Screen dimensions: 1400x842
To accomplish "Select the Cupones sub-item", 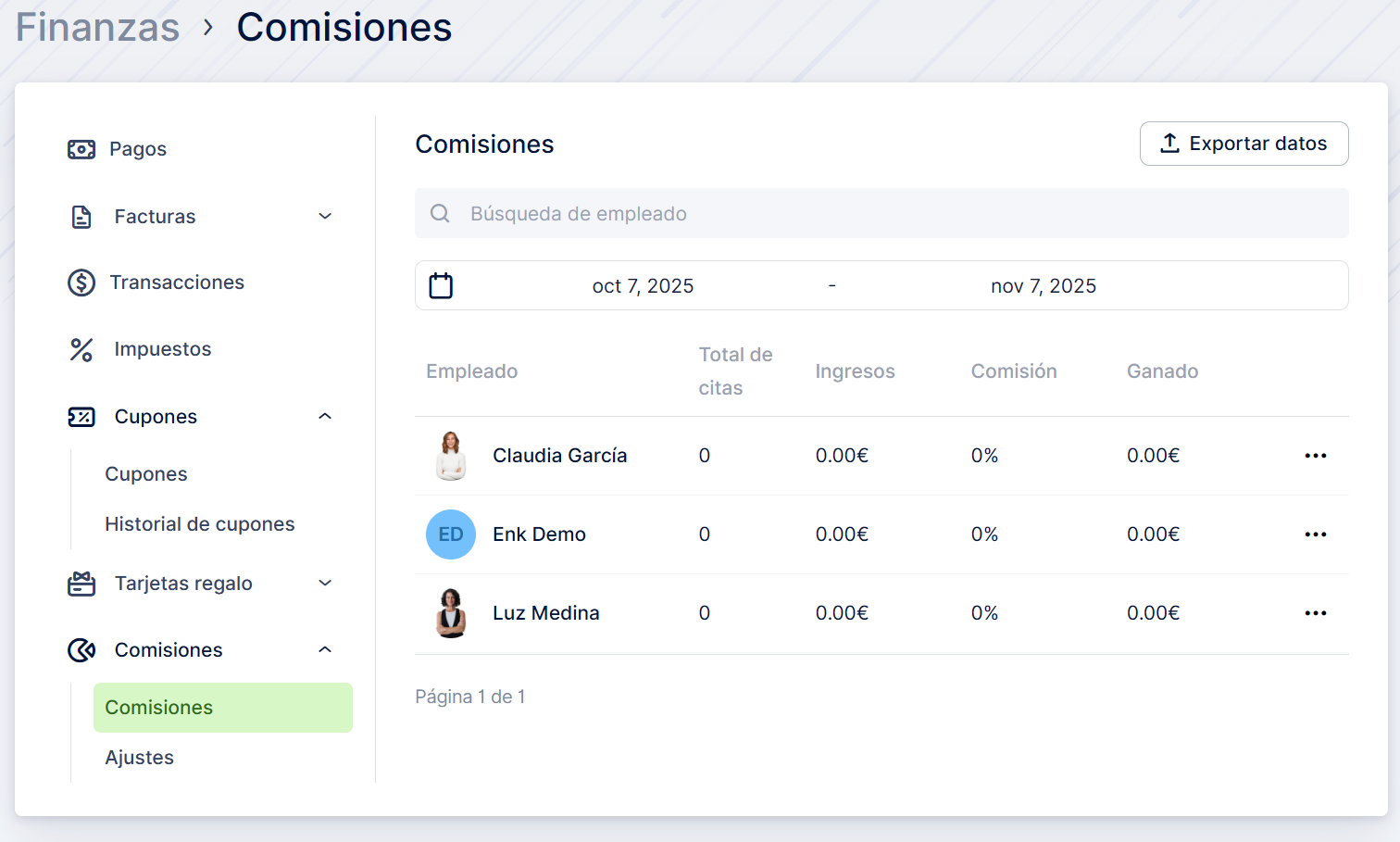I will 146,474.
